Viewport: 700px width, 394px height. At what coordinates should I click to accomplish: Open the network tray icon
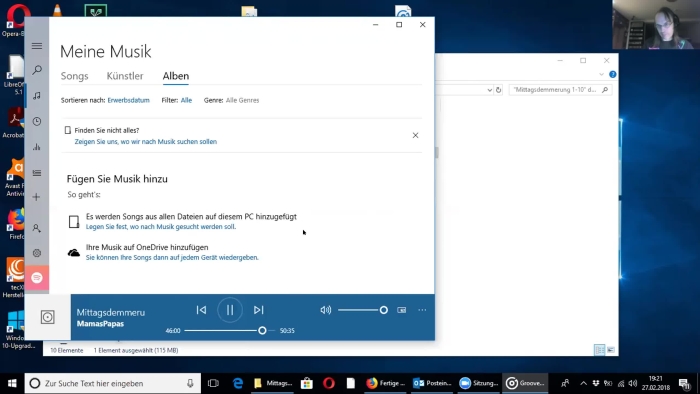[621, 383]
